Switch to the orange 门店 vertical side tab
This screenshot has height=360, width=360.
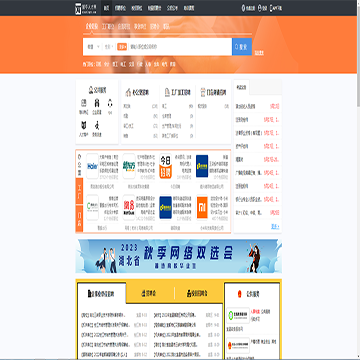point(79,218)
